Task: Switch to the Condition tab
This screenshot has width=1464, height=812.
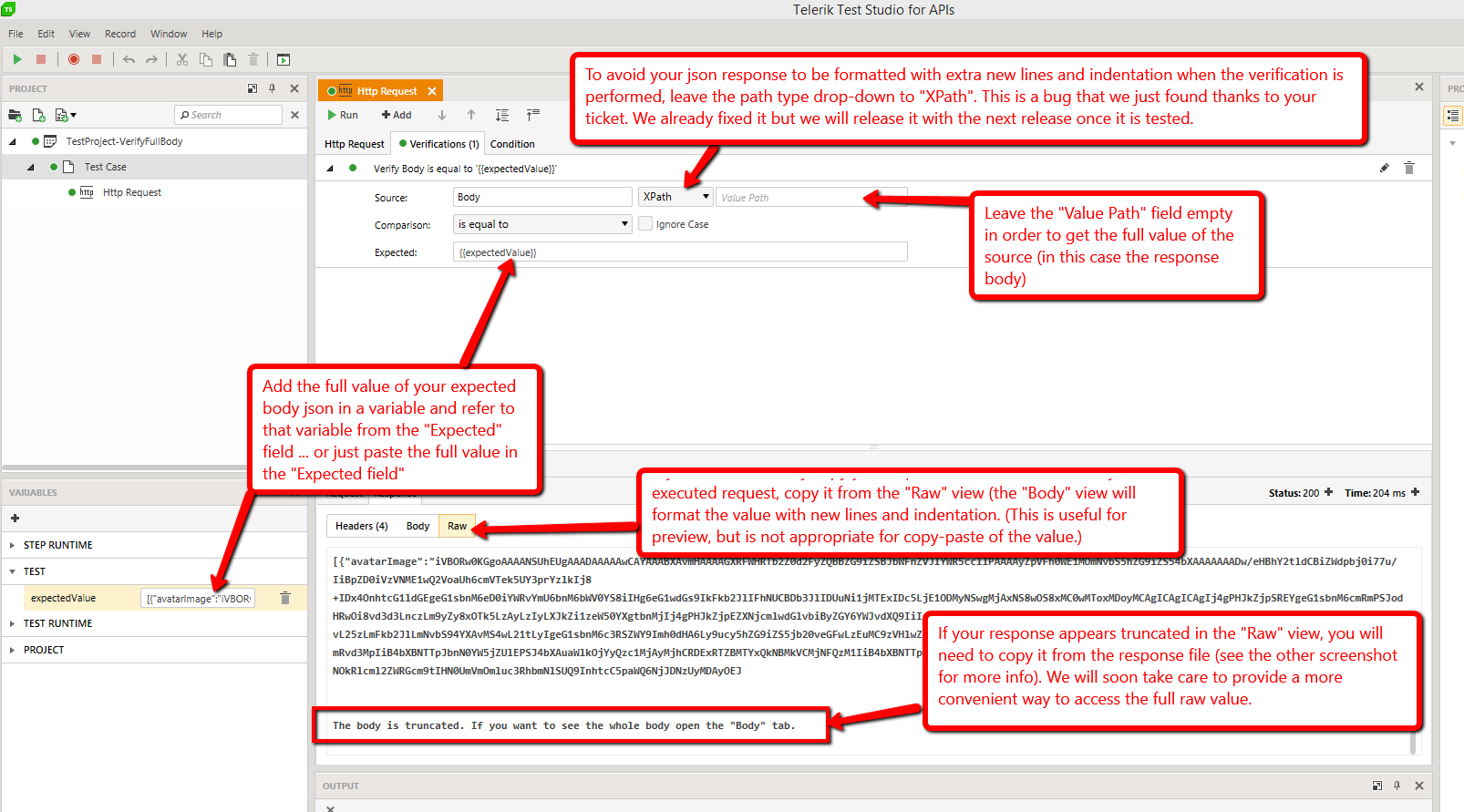Action: tap(512, 144)
